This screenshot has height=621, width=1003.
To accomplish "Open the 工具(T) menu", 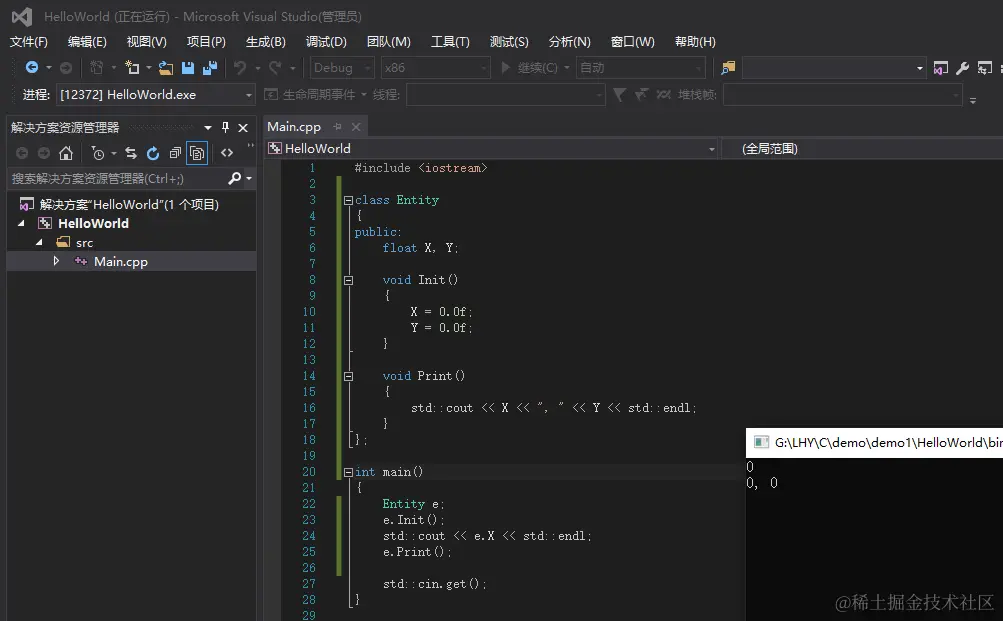I will (450, 42).
